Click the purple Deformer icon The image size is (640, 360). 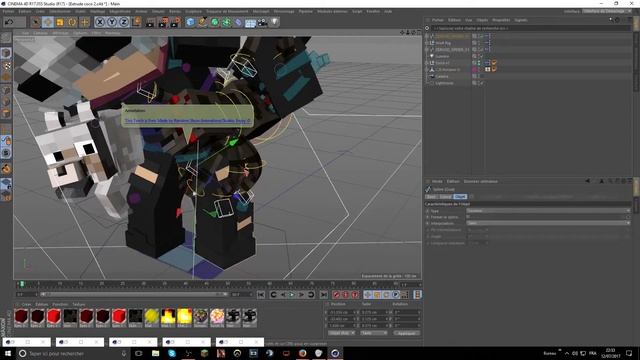(x=238, y=22)
